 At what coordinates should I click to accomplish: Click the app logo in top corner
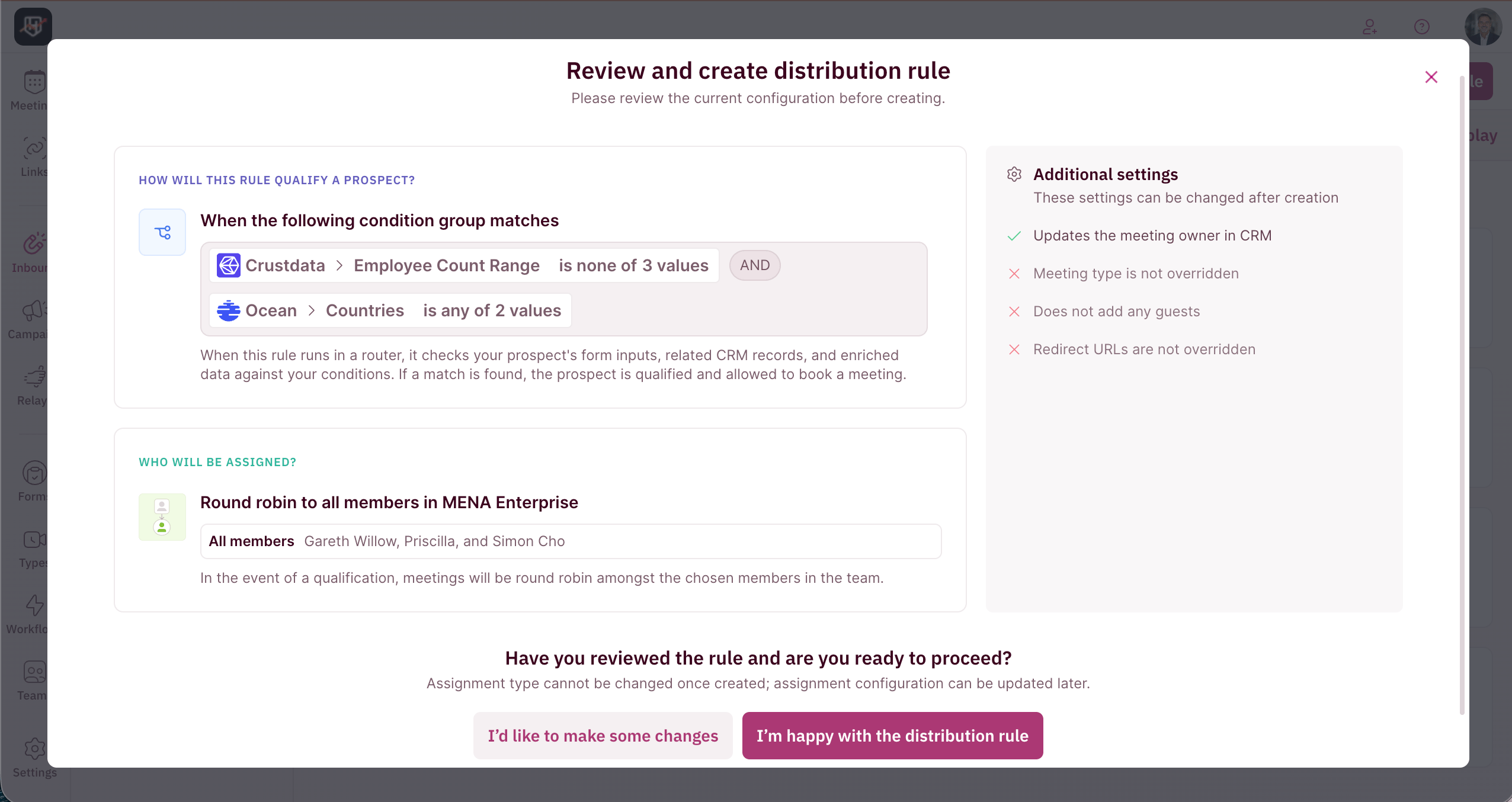(x=33, y=27)
